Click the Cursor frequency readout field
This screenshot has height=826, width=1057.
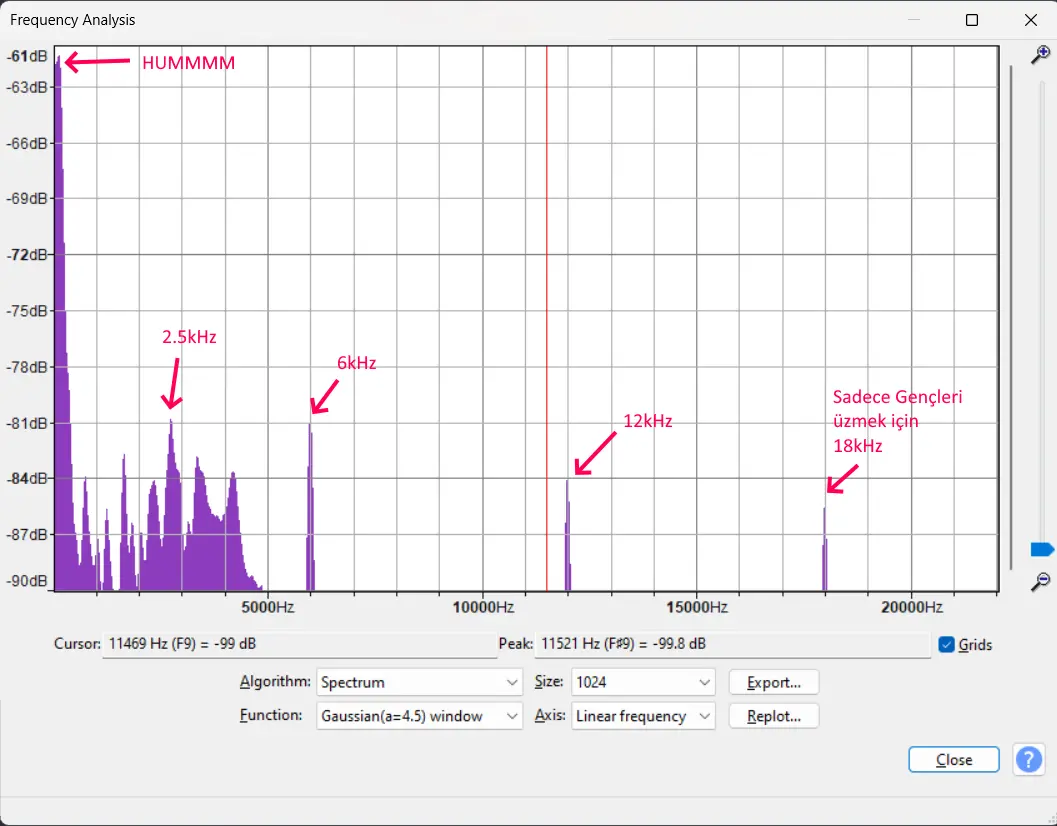point(300,645)
